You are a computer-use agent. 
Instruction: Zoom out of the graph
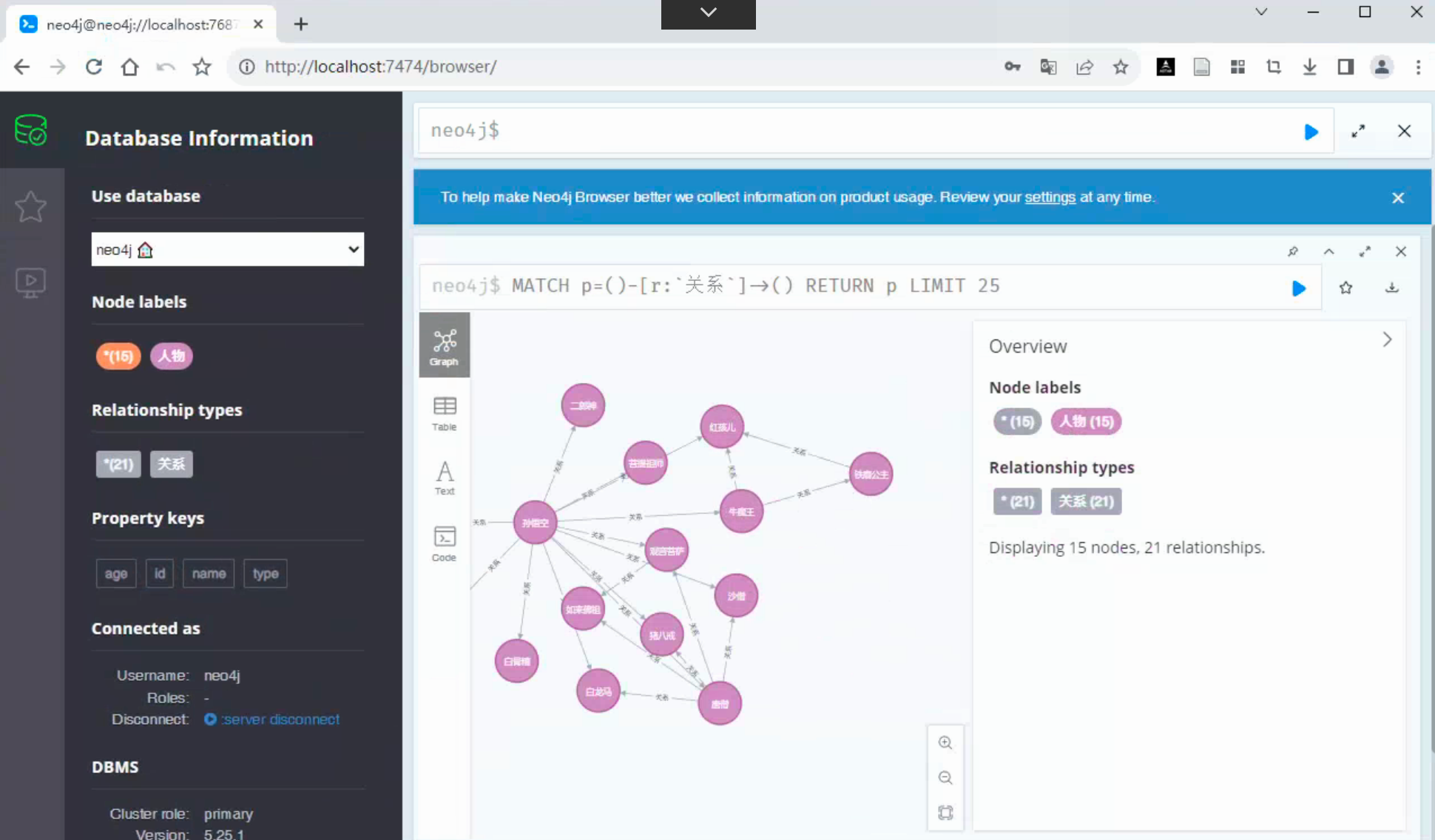point(945,778)
